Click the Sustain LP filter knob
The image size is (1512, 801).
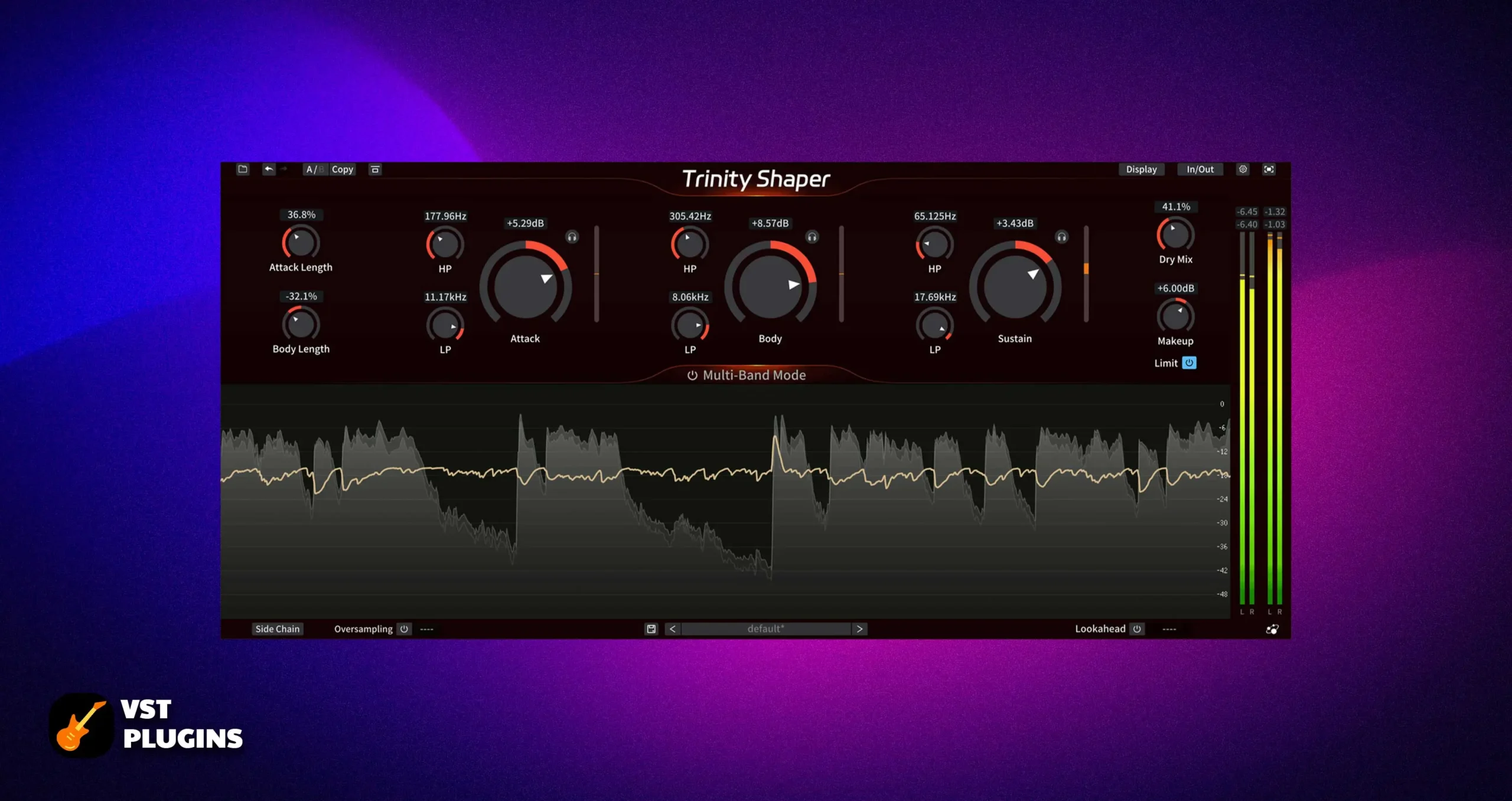[x=934, y=325]
